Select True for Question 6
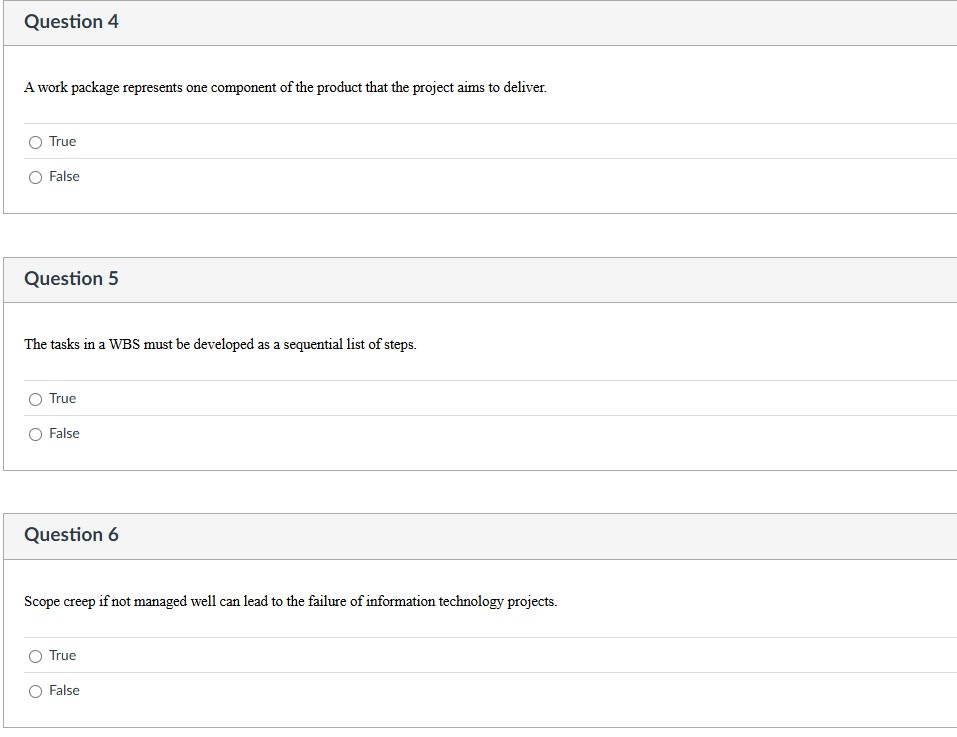Screen dimensions: 957x737 (35, 655)
